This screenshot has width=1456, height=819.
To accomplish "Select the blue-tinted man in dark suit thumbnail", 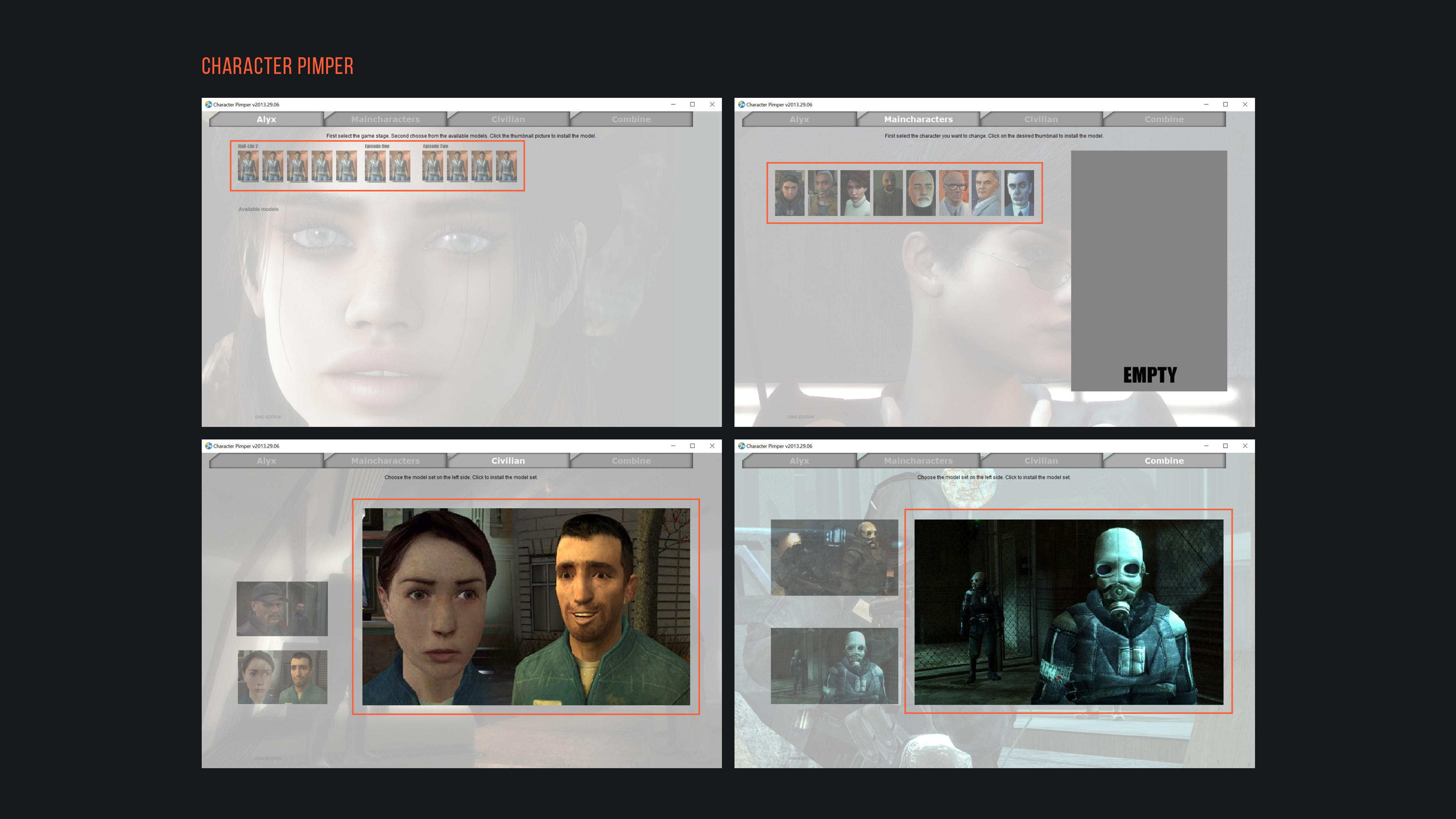I will click(x=1019, y=193).
